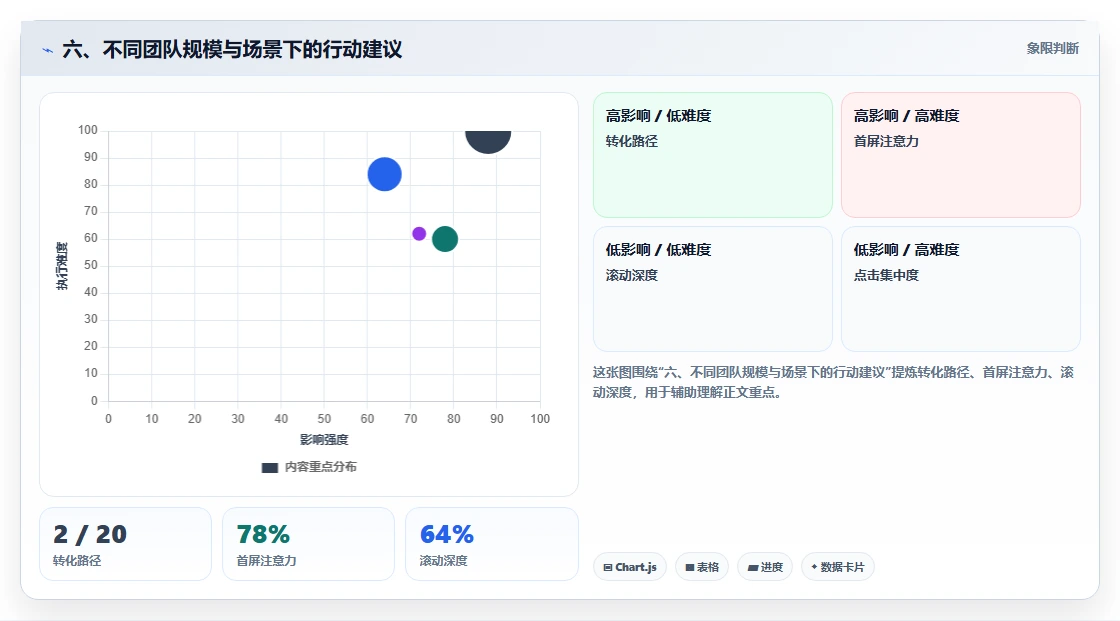Click the 2 / 20 转化路径 stat card
Image resolution: width=1120 pixels, height=621 pixels.
point(125,544)
